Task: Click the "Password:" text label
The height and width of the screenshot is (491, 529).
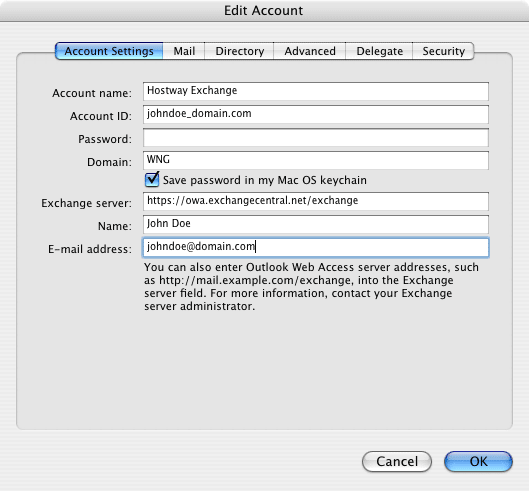Action: [x=105, y=139]
